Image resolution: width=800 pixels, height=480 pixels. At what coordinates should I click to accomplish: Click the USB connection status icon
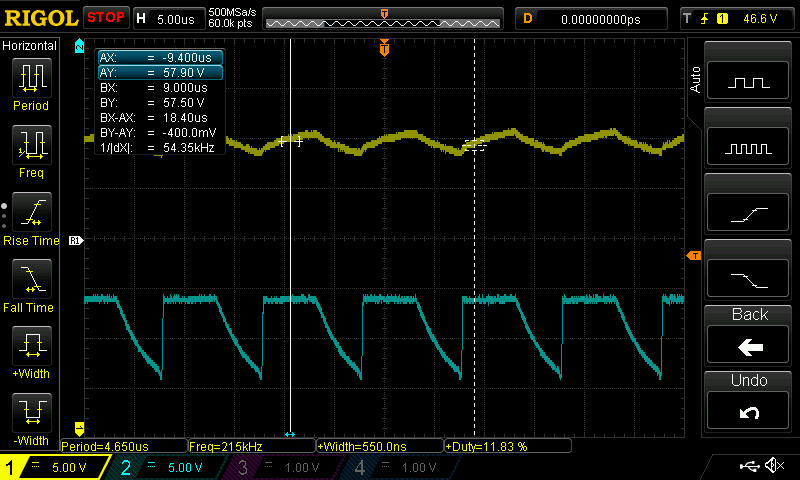[x=749, y=465]
